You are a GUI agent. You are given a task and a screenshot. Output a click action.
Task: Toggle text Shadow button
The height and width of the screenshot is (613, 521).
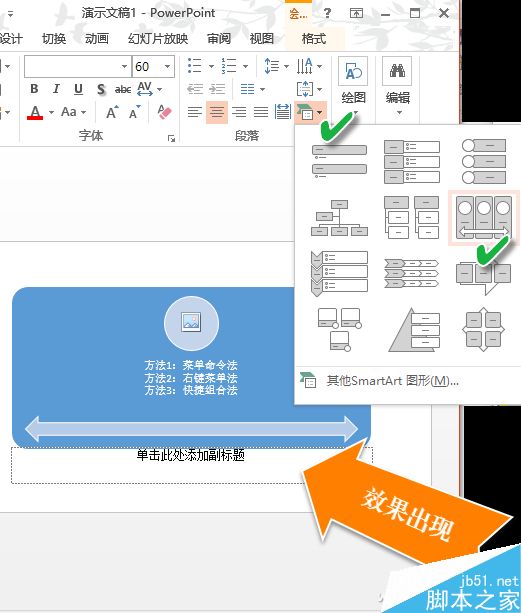click(x=101, y=89)
